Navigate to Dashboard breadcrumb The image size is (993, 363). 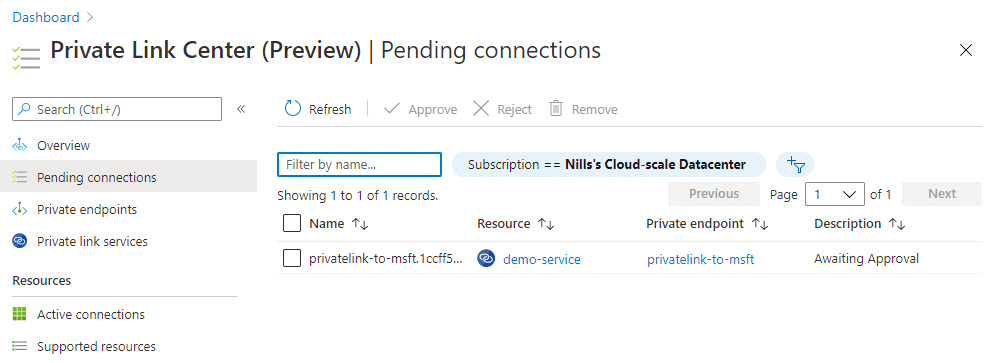click(x=46, y=17)
